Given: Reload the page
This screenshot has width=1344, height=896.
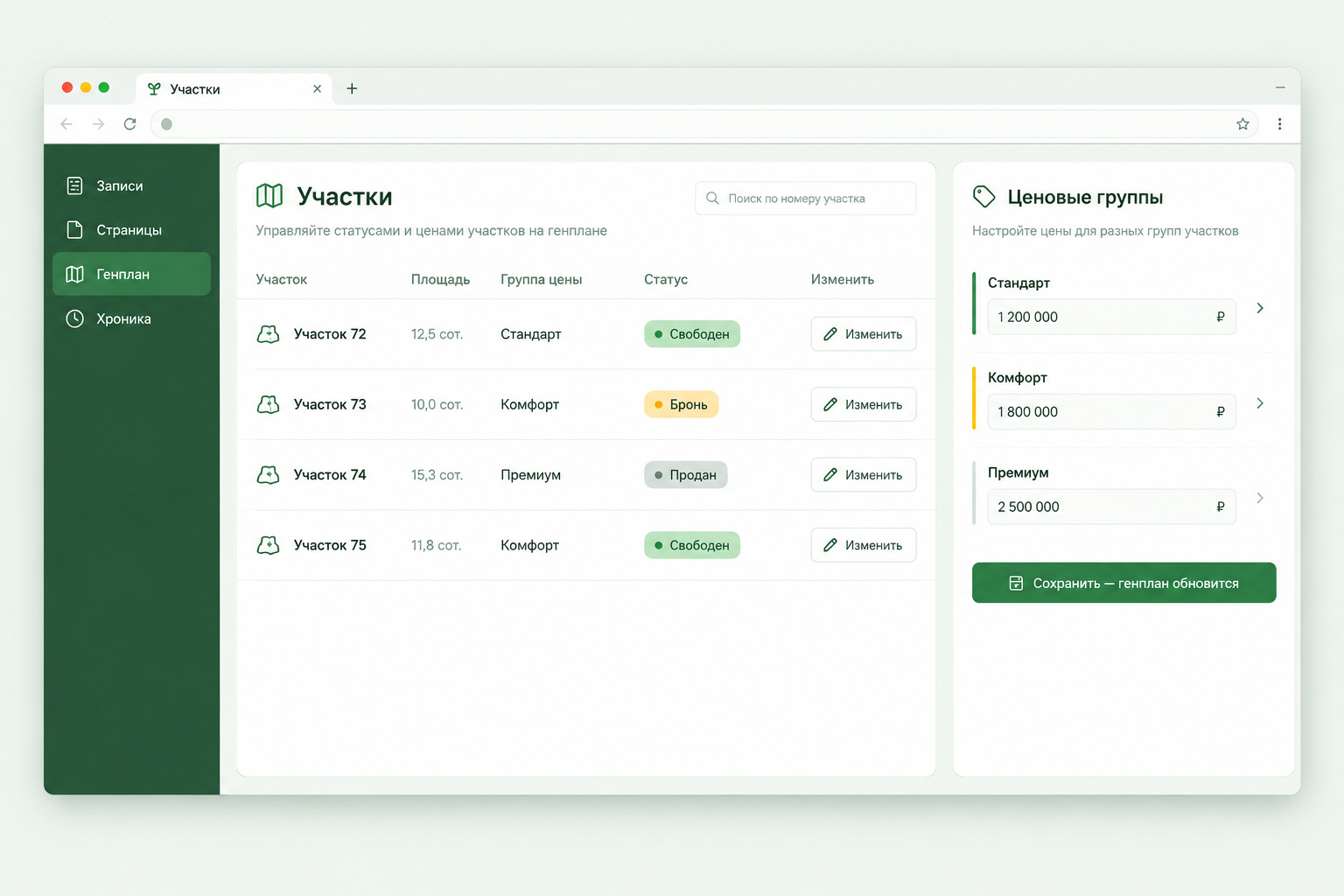Looking at the screenshot, I should click(x=129, y=124).
